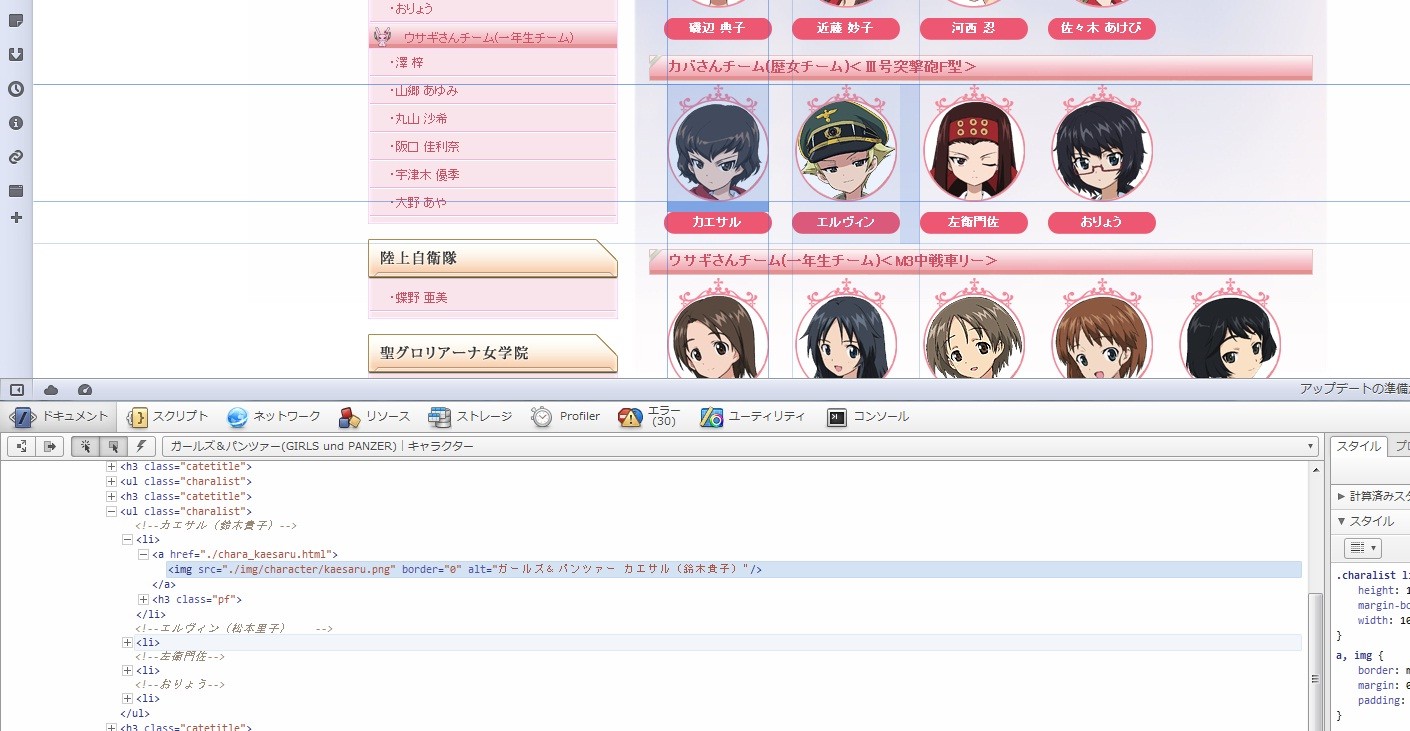1410x731 pixels.
Task: Switch to the ドキュメント tab
Action: pos(60,417)
